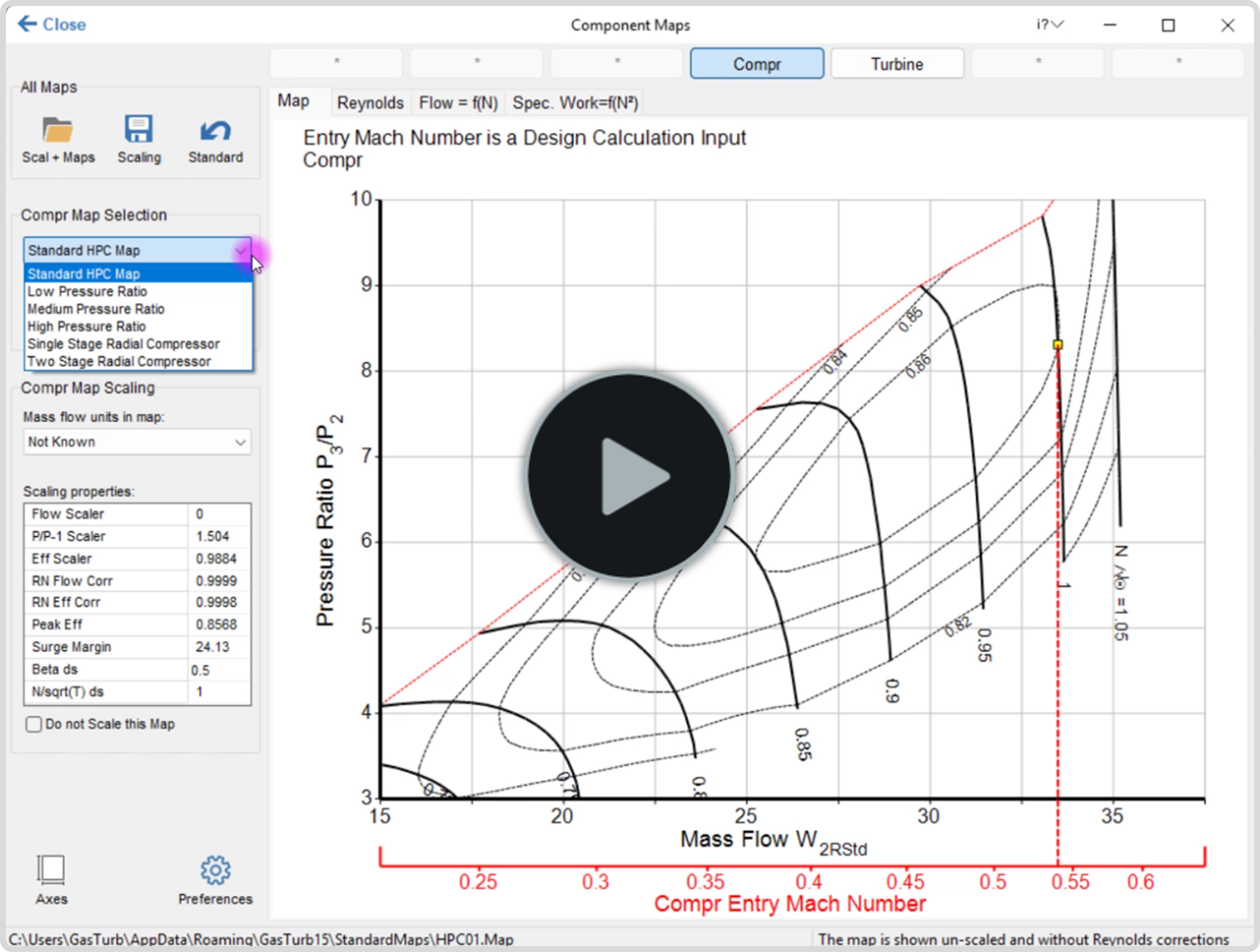Open Mass flow units dropdown
The width and height of the screenshot is (1260, 952).
tap(137, 442)
